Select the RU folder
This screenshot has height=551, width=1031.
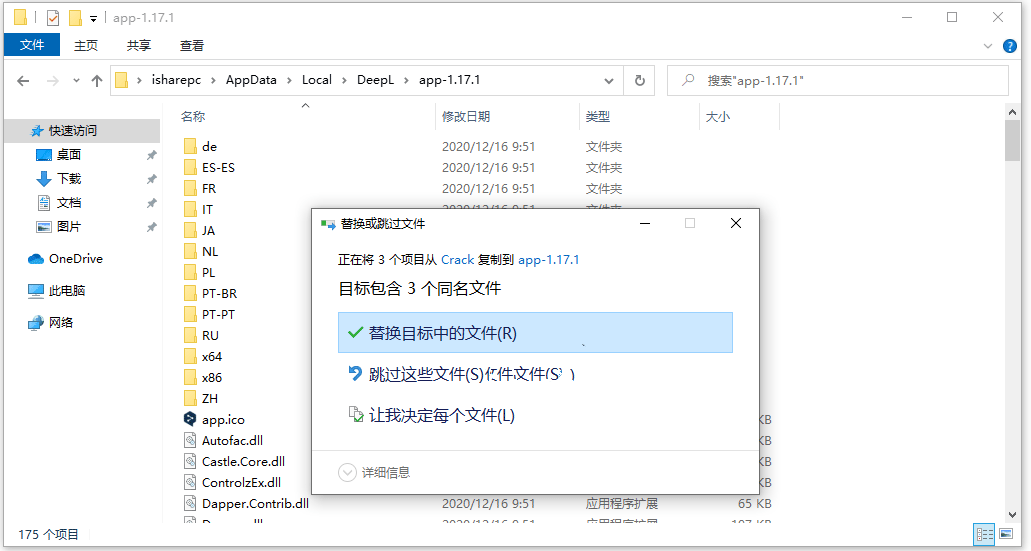[x=210, y=335]
